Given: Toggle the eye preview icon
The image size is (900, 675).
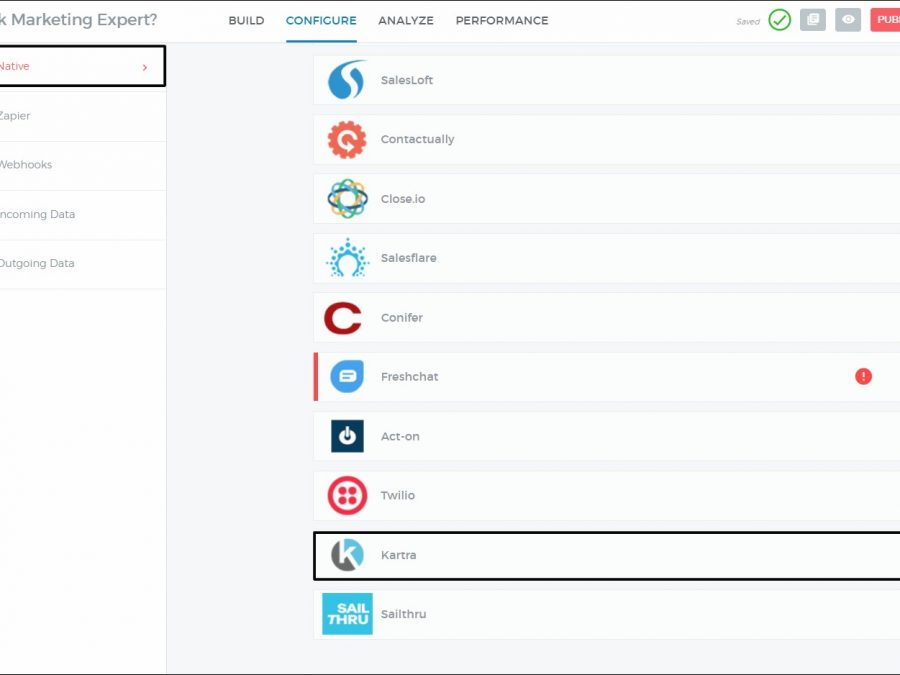Looking at the screenshot, I should 848,20.
